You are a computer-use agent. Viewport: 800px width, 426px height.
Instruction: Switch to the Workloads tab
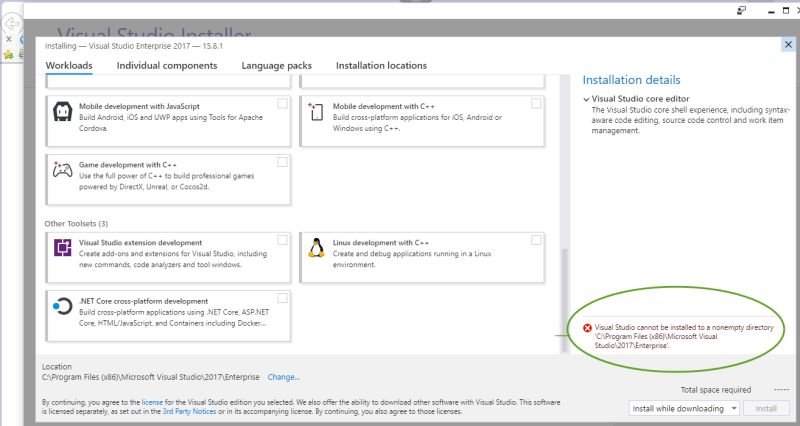coord(69,66)
